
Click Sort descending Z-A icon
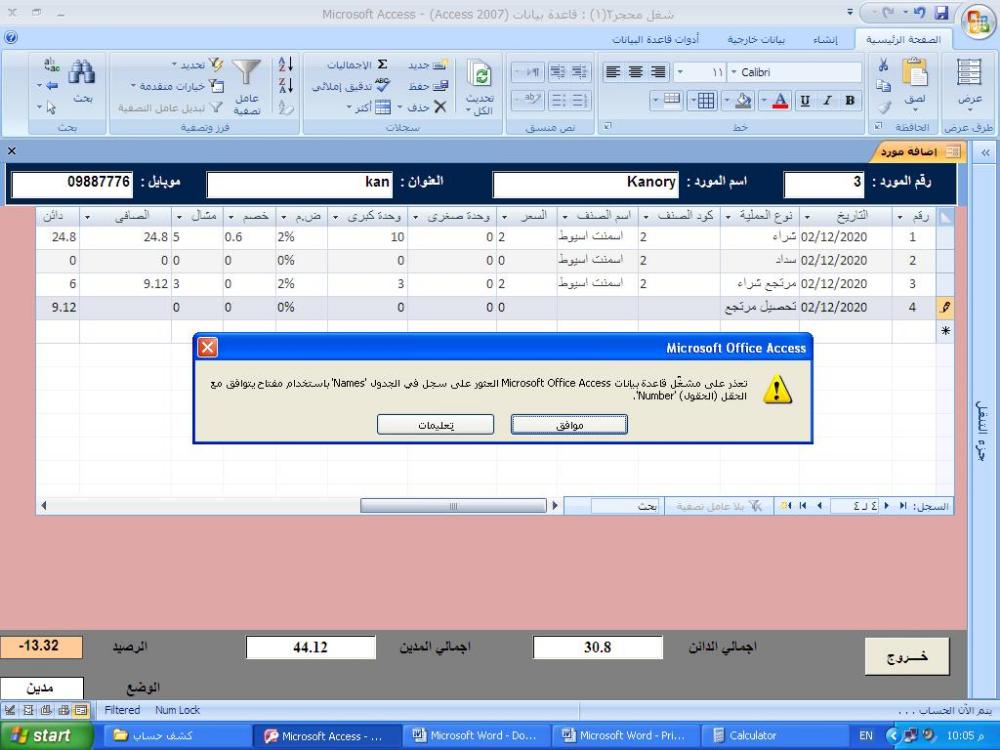(x=286, y=85)
